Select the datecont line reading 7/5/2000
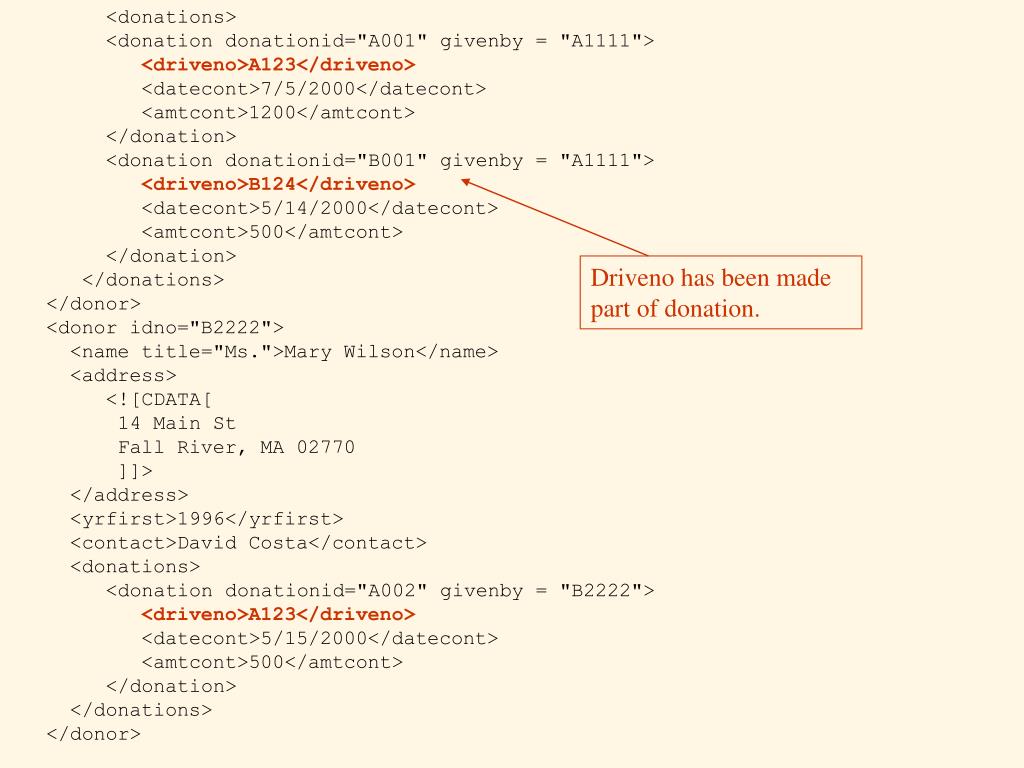Screen dimensions: 1024x768 point(313,89)
